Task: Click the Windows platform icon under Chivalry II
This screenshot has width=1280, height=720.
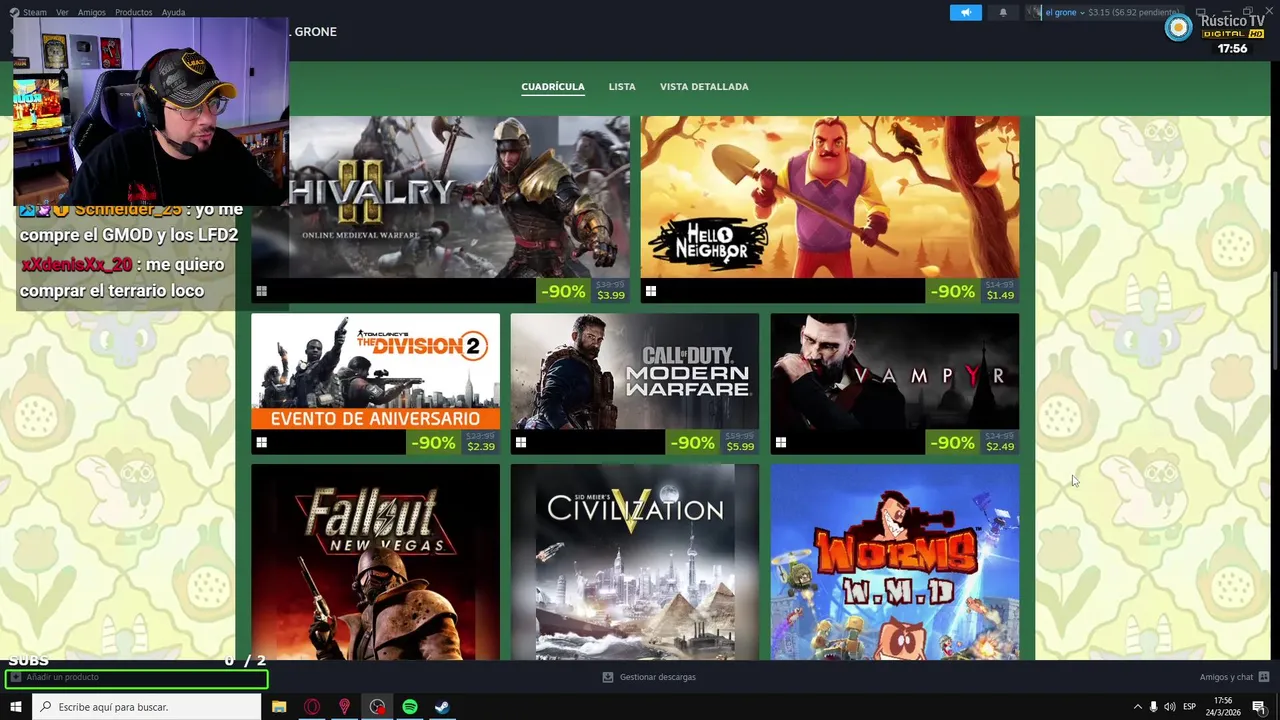Action: [261, 291]
